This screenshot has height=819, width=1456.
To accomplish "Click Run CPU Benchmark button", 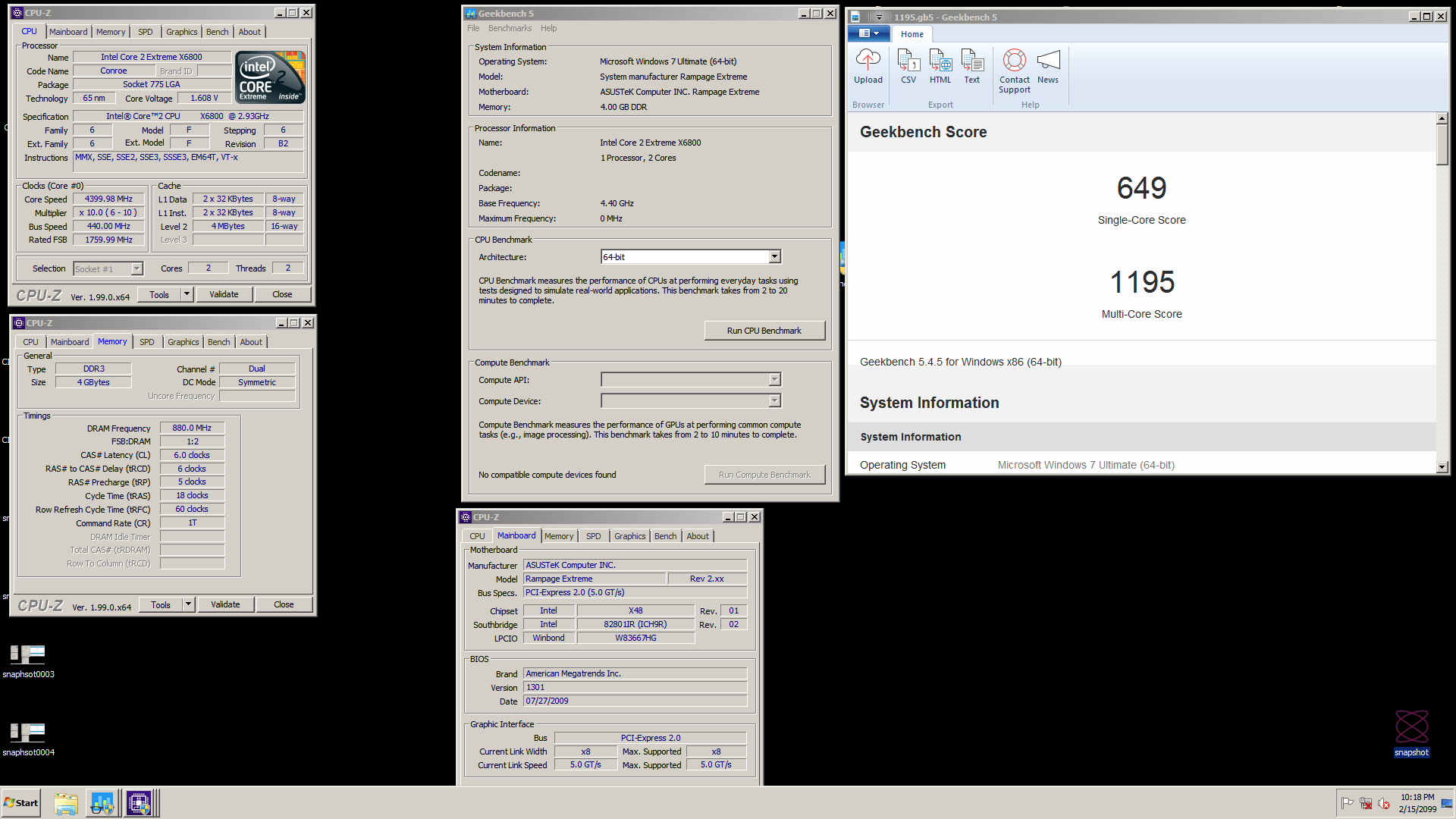I will click(x=764, y=331).
